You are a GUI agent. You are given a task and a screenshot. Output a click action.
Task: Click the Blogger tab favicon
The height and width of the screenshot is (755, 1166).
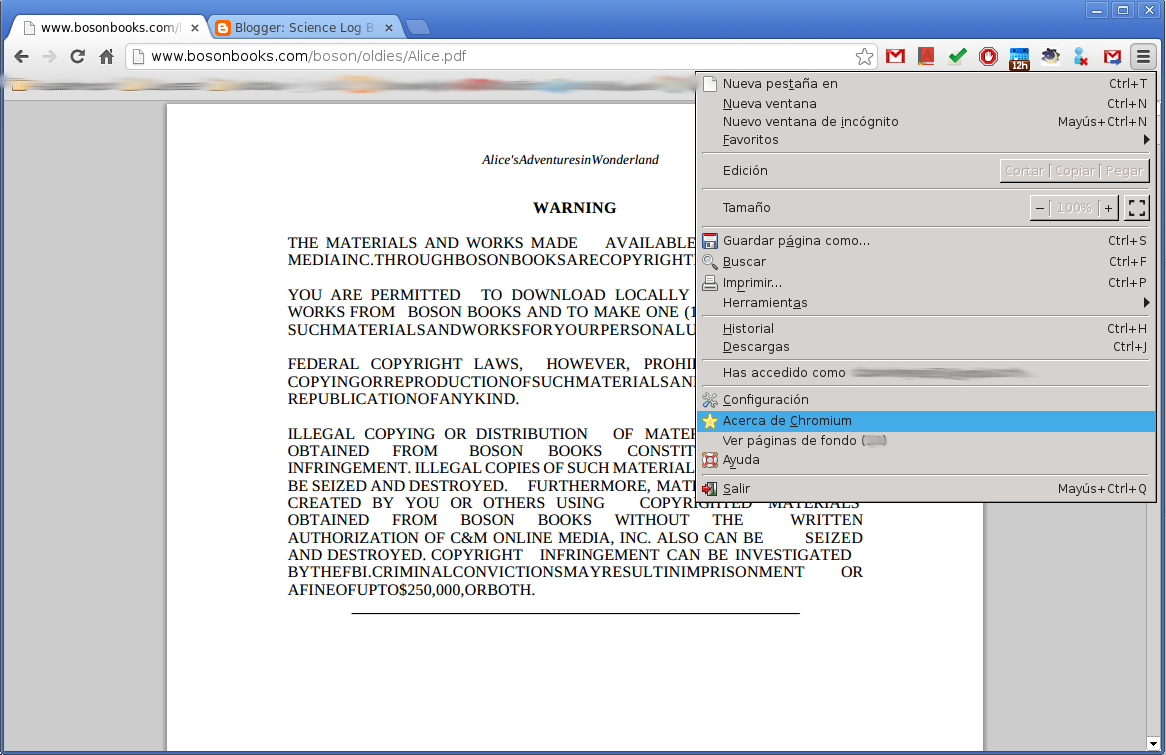coord(222,28)
